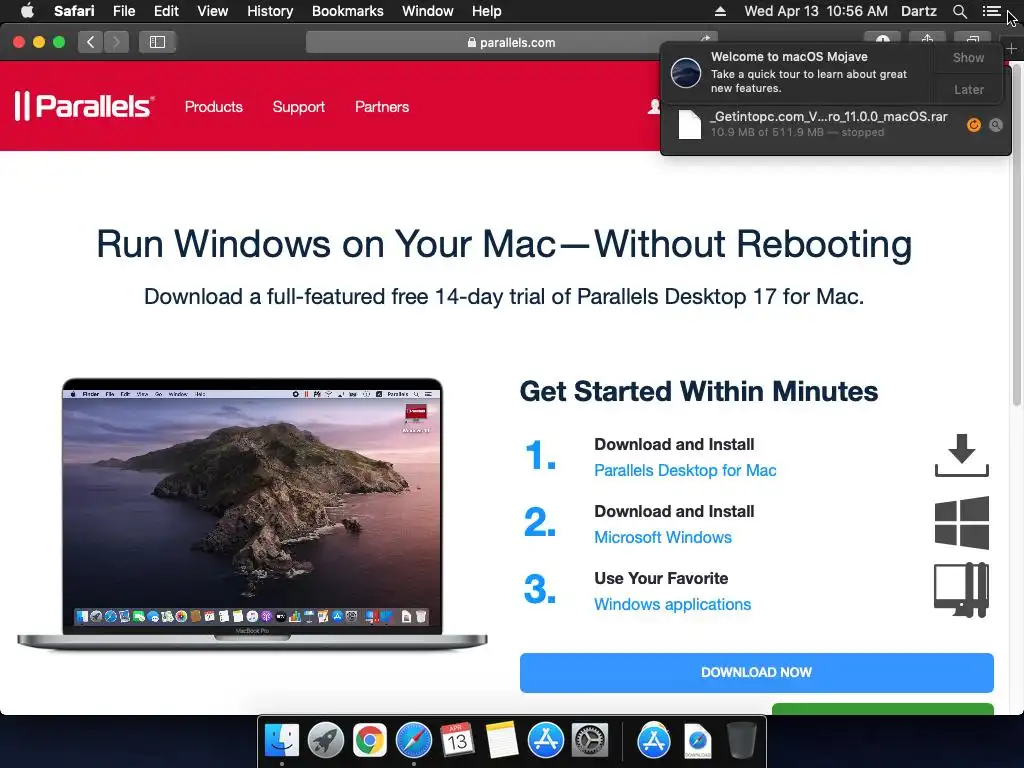Screen dimensions: 1024x768
Task: Open the File menu
Action: click(123, 11)
